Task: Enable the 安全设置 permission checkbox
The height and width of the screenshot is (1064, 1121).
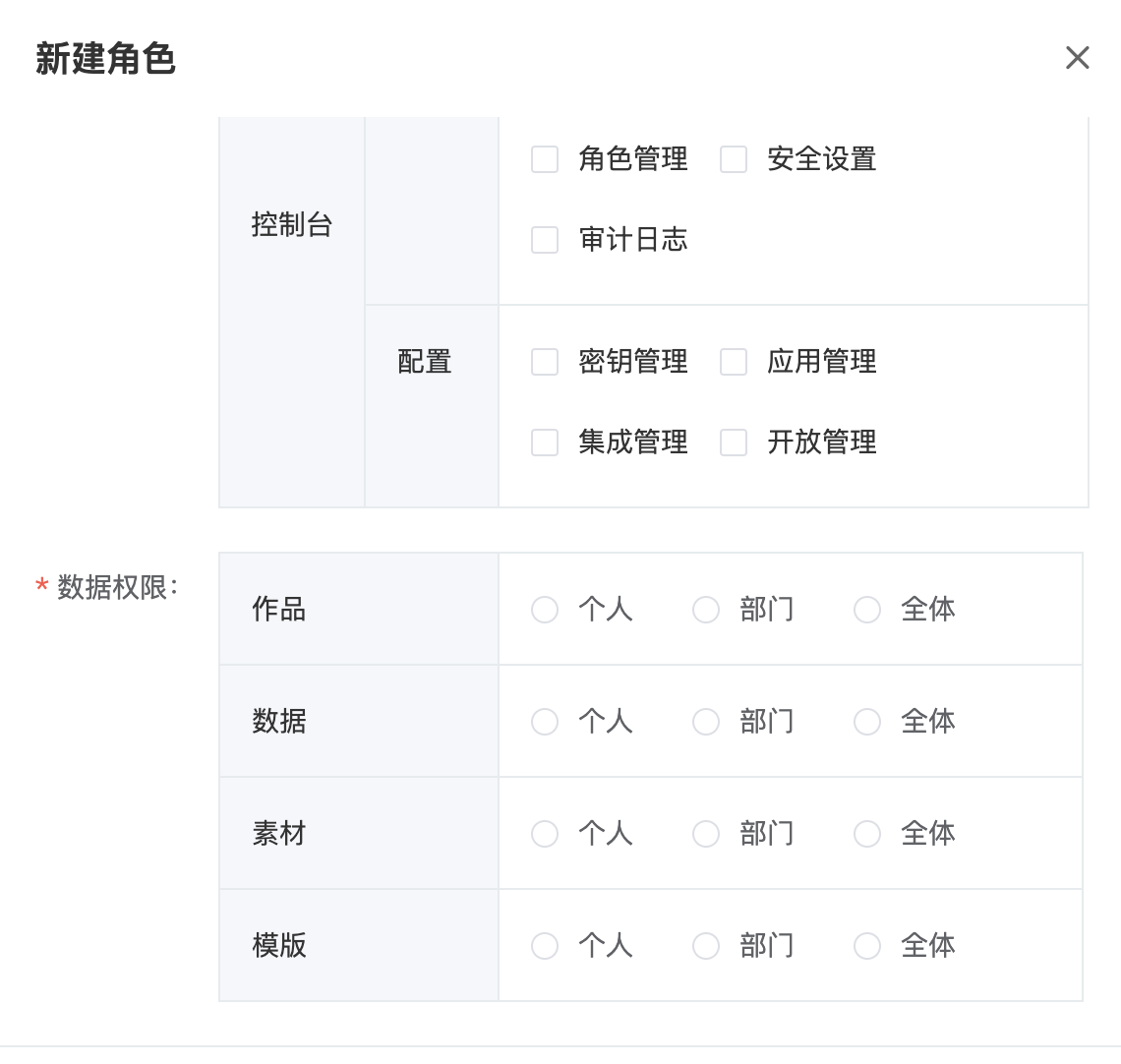Action: pyautogui.click(x=734, y=159)
